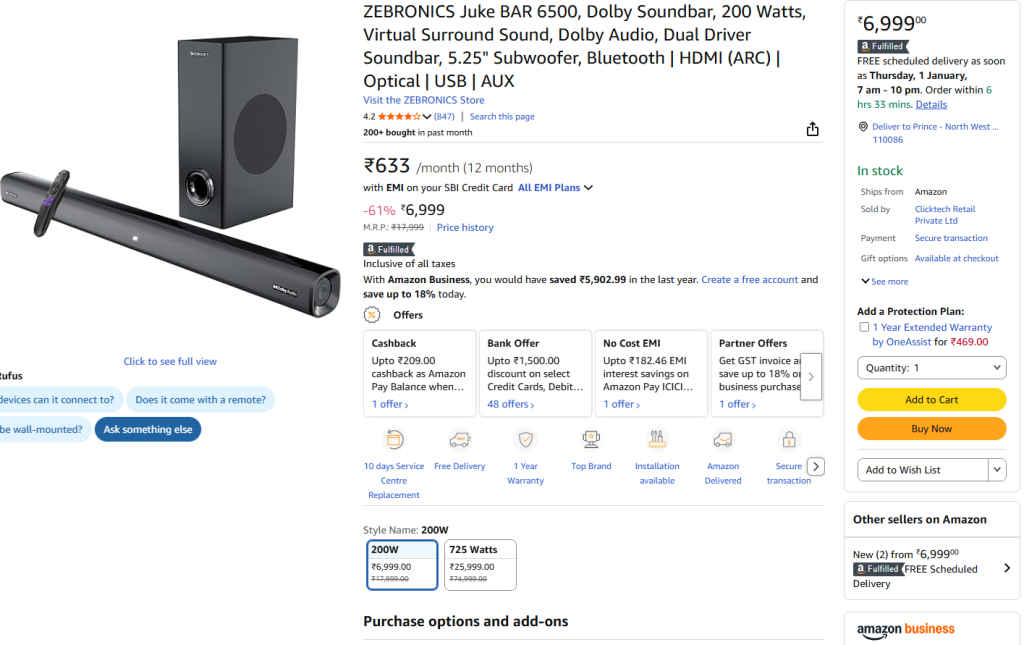
Task: Ask Does it come with a remote?
Action: click(x=201, y=398)
